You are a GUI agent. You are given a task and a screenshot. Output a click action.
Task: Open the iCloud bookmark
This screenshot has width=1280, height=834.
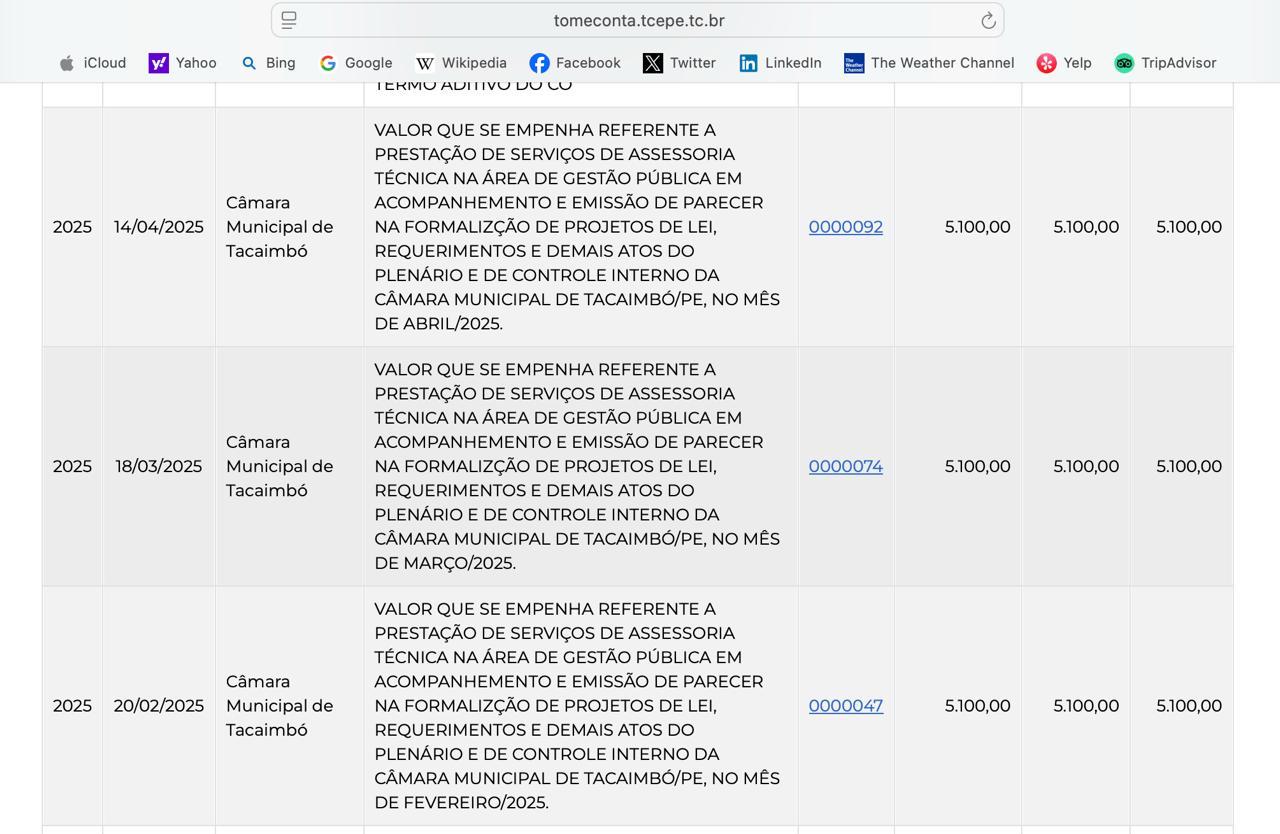pos(93,63)
